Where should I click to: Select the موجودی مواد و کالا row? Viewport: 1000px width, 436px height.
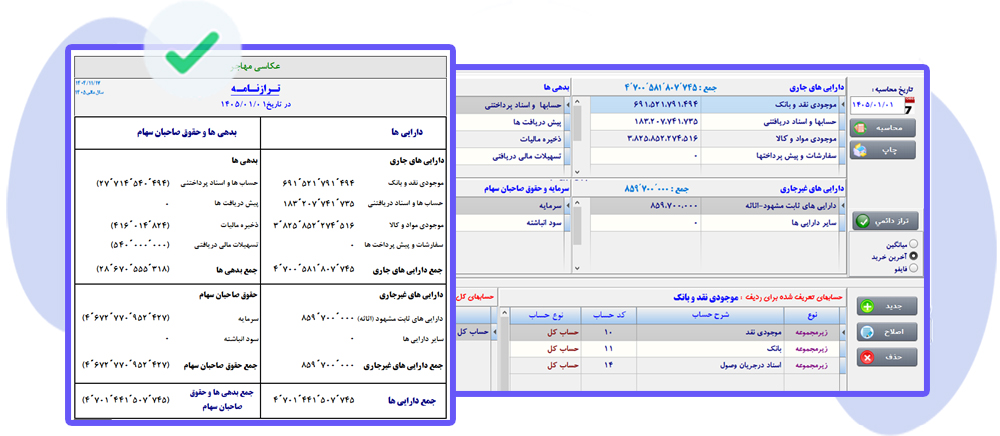(714, 138)
